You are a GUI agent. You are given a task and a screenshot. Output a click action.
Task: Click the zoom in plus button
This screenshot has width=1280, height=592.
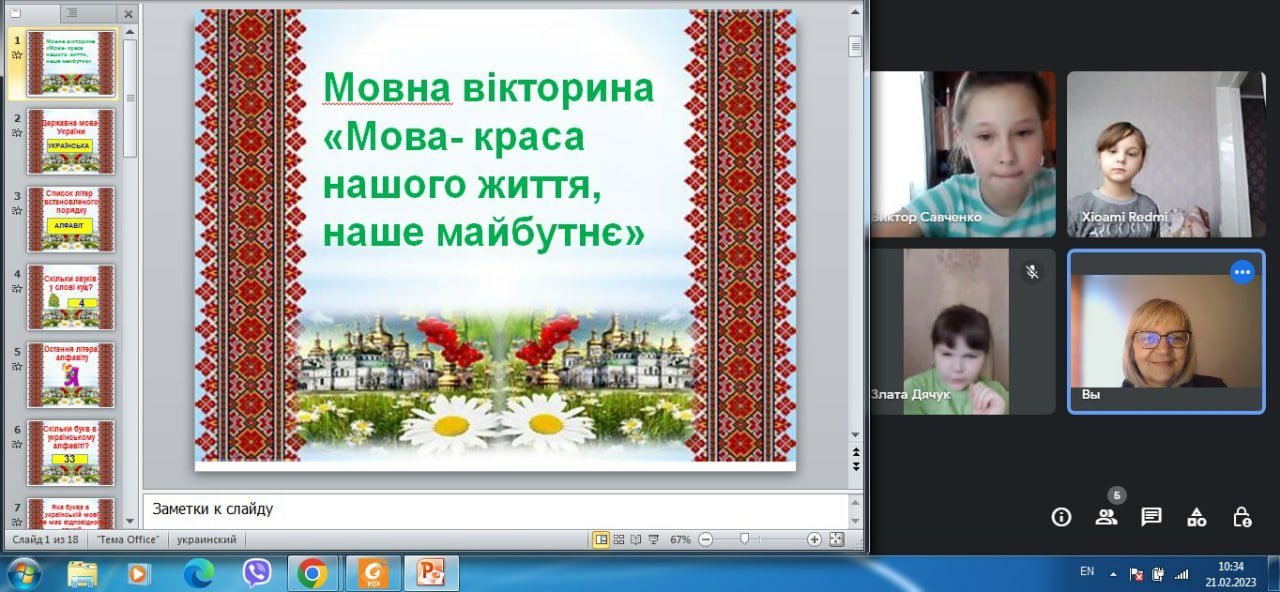coord(814,539)
